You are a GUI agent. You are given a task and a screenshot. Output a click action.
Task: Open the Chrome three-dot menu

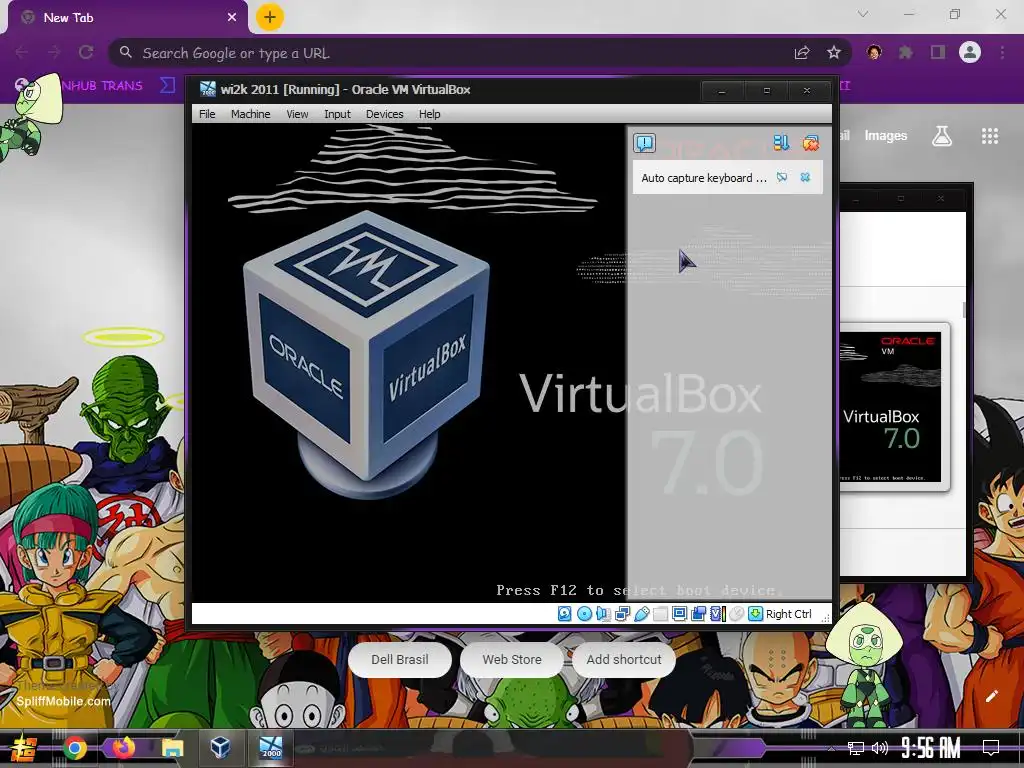click(1002, 52)
